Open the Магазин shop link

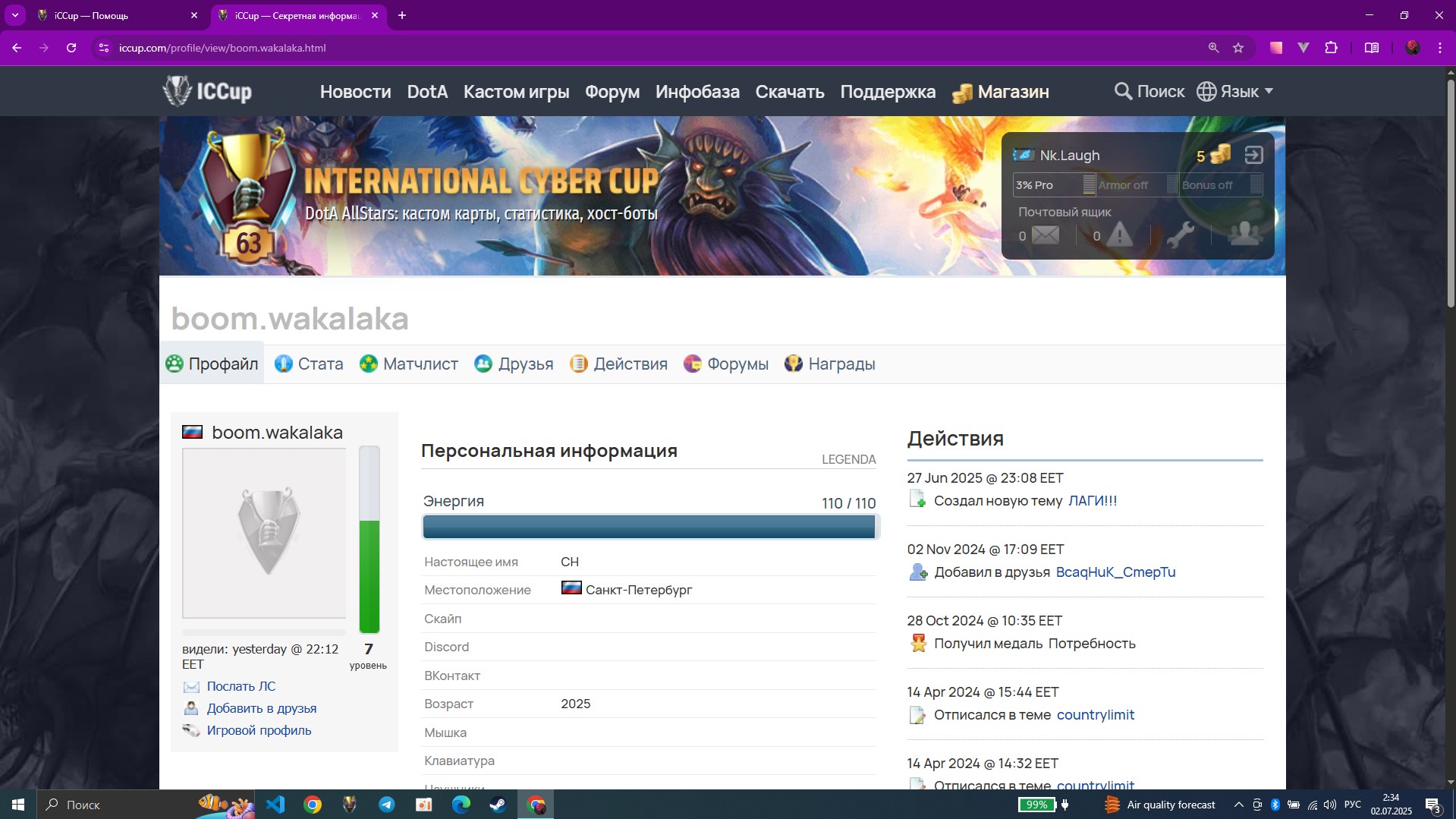point(1001,92)
